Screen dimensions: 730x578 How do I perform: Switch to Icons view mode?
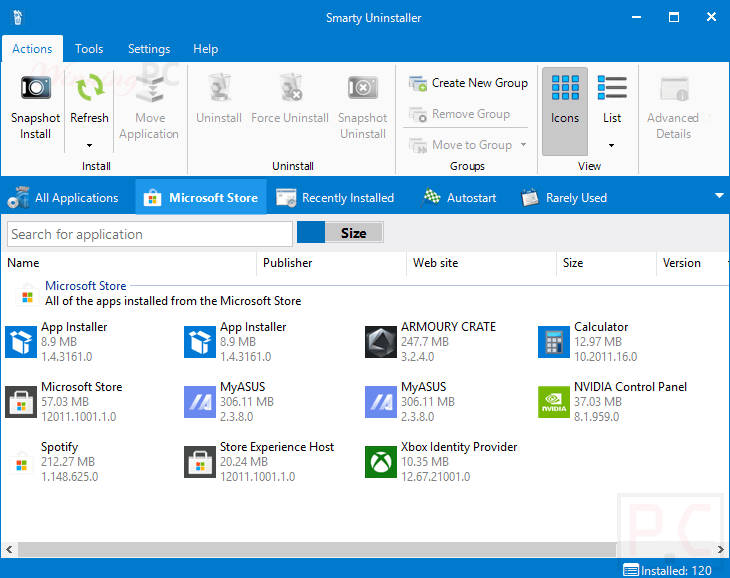click(565, 100)
